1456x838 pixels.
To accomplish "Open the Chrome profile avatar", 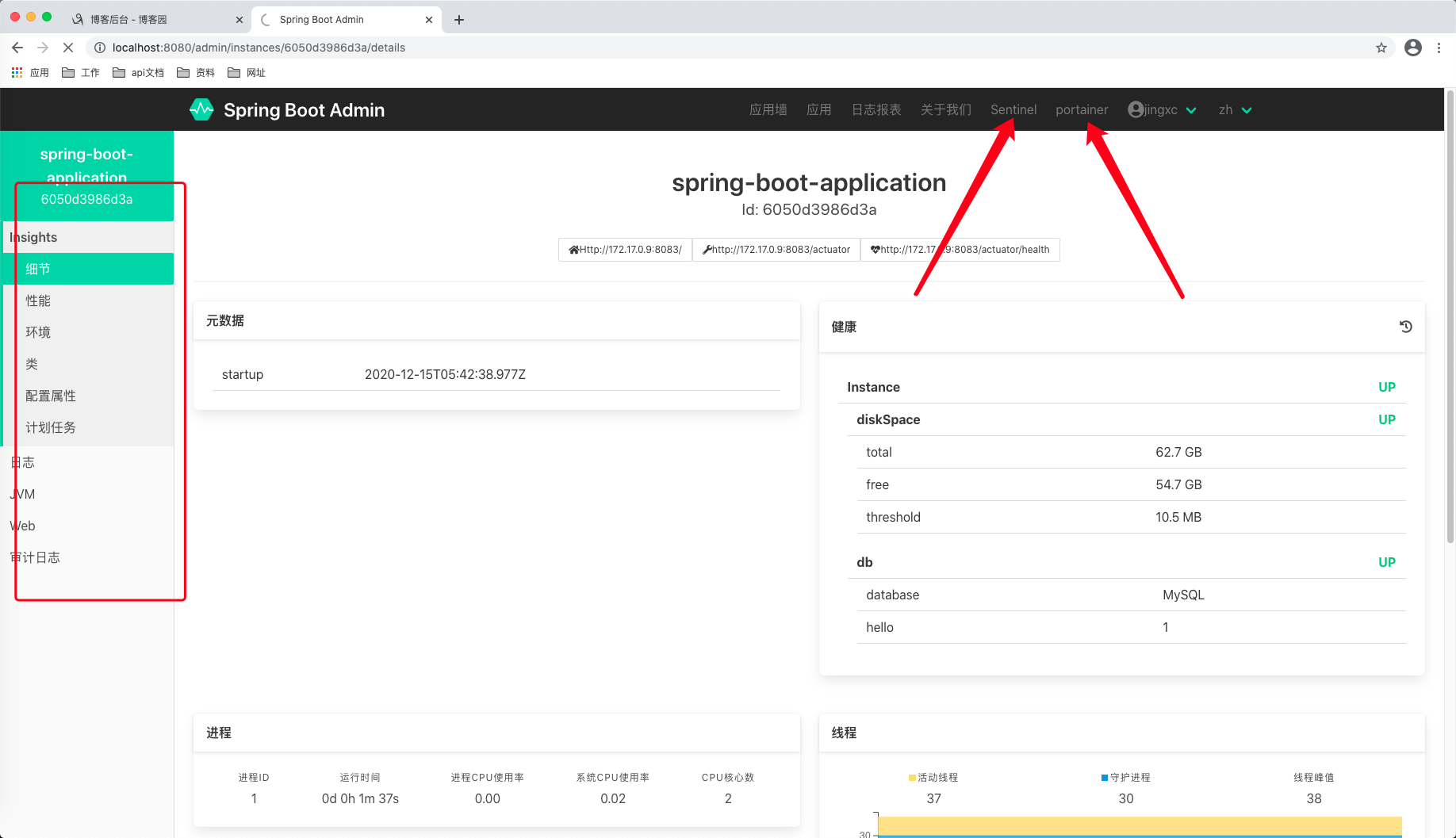I will coord(1413,48).
